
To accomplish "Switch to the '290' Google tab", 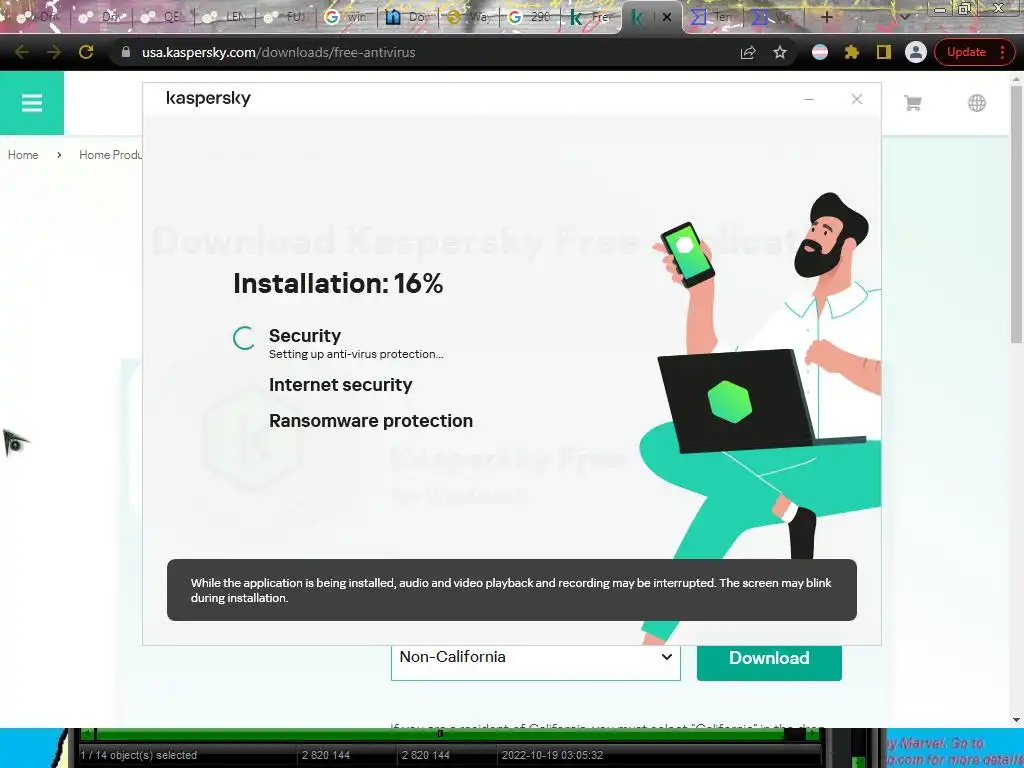I will (529, 17).
